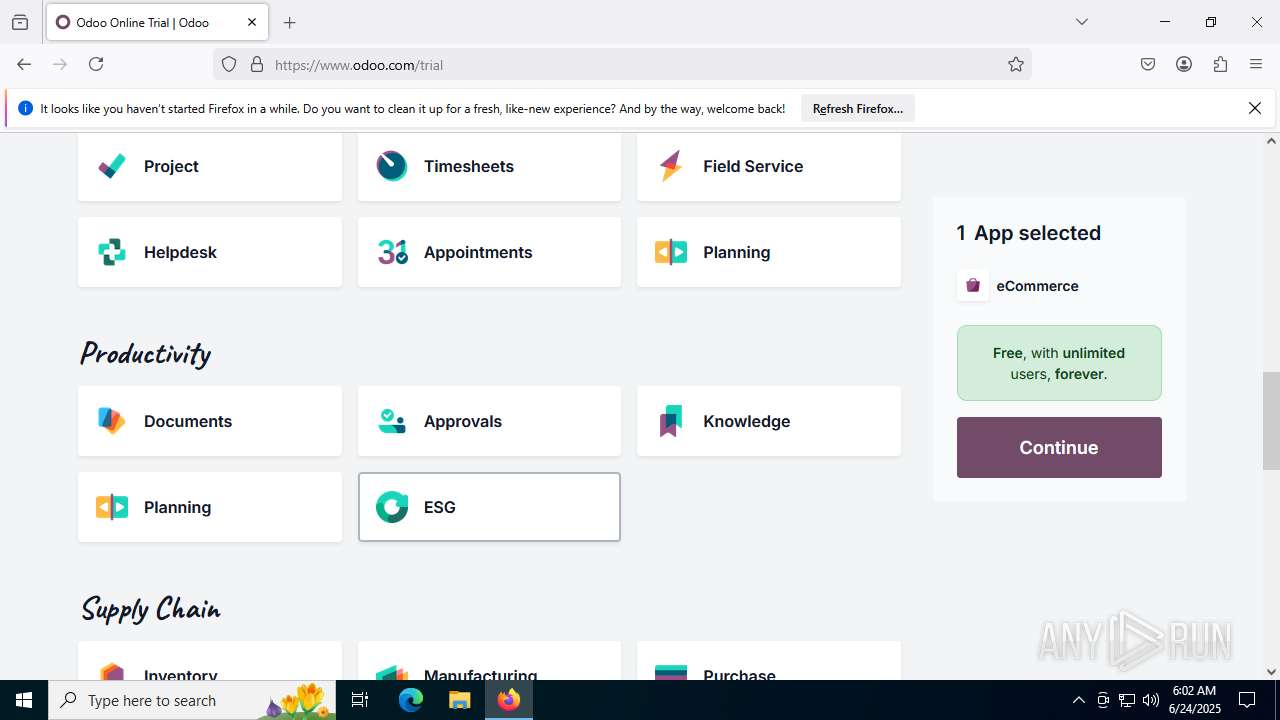The image size is (1280, 720).
Task: Click the Appointments 31 calendar icon
Action: pos(392,252)
